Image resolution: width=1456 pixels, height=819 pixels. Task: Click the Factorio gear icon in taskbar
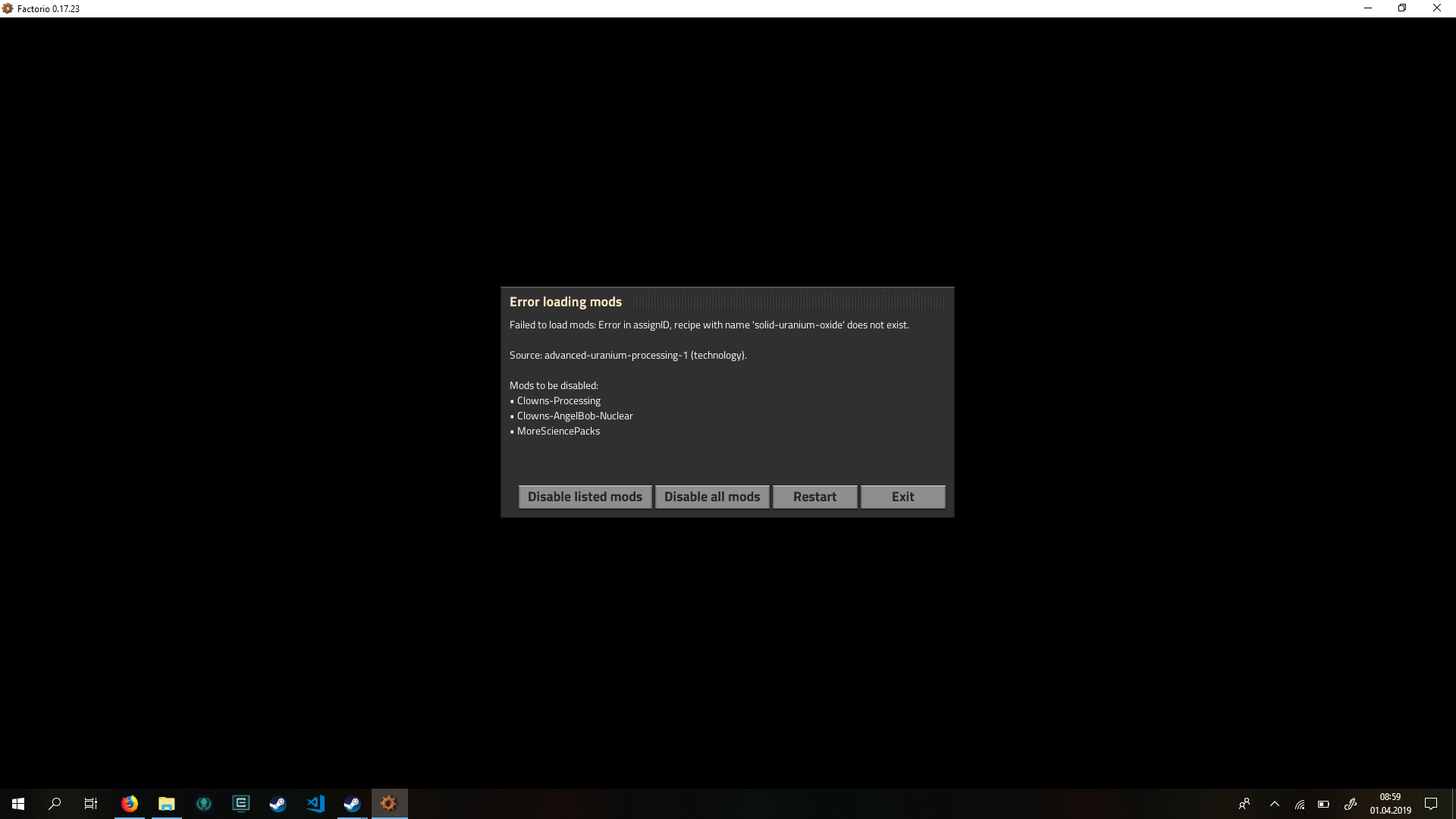click(389, 804)
